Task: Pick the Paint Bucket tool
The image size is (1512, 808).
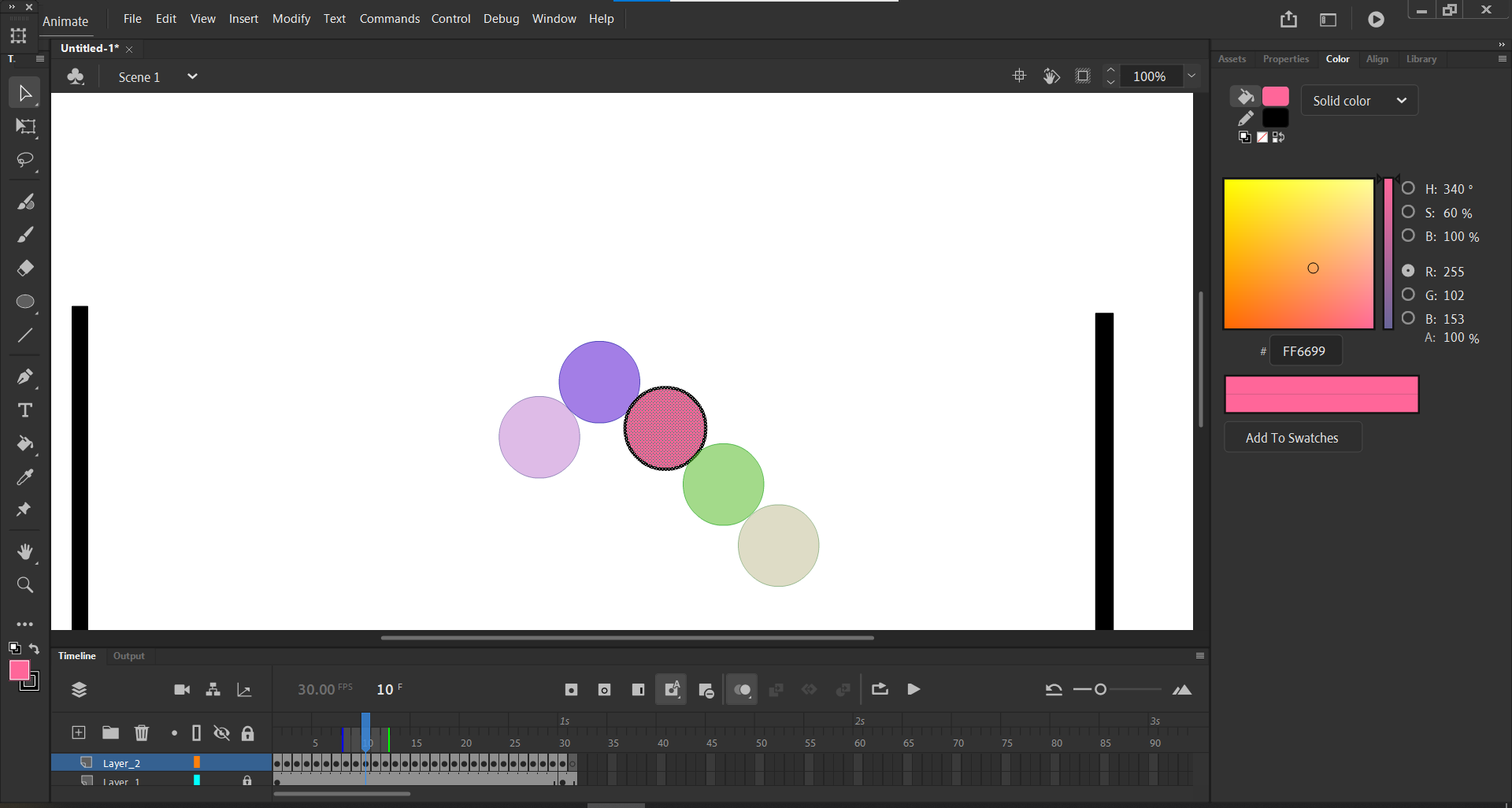Action: (x=25, y=444)
